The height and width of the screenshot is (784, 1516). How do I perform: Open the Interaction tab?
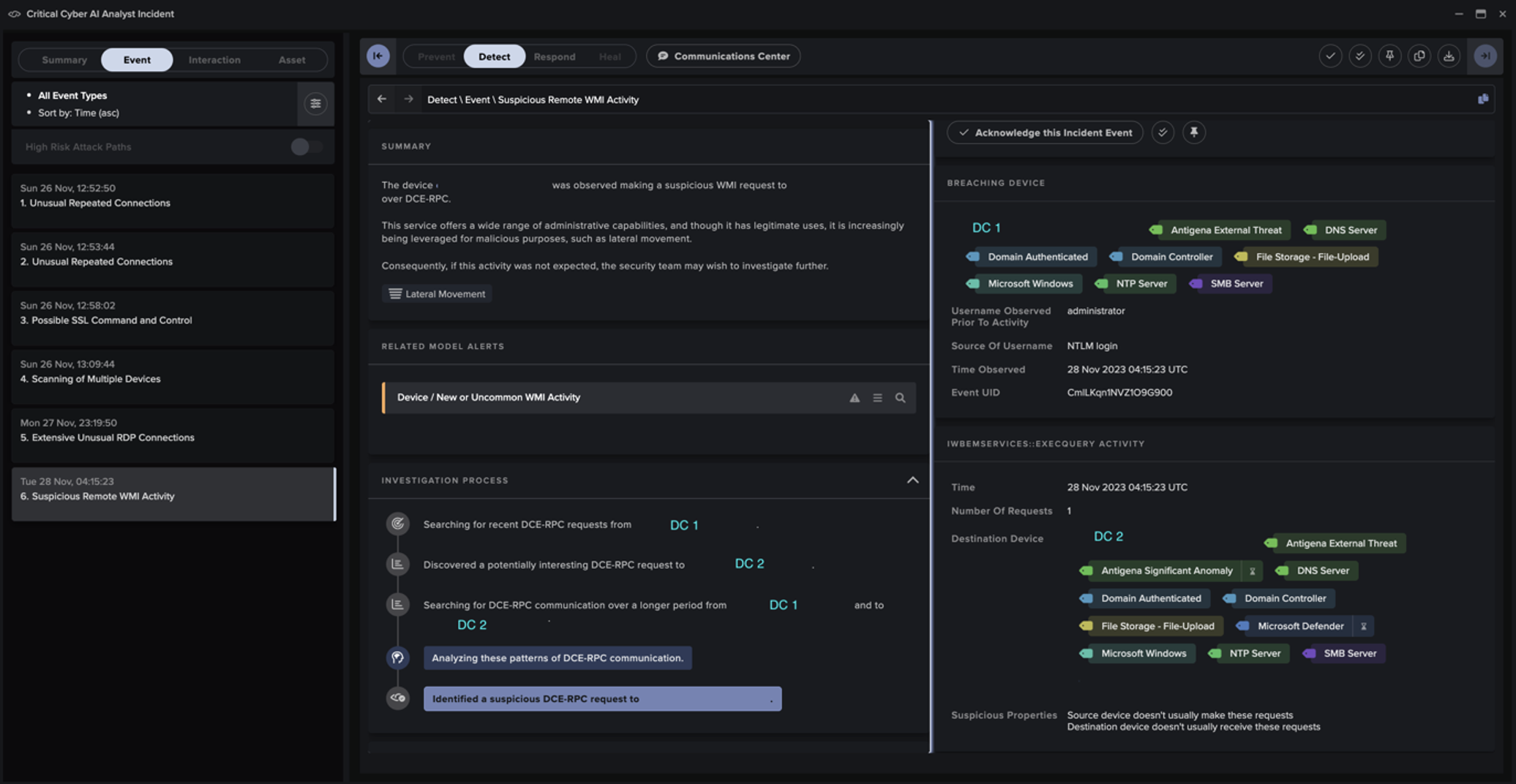point(214,60)
